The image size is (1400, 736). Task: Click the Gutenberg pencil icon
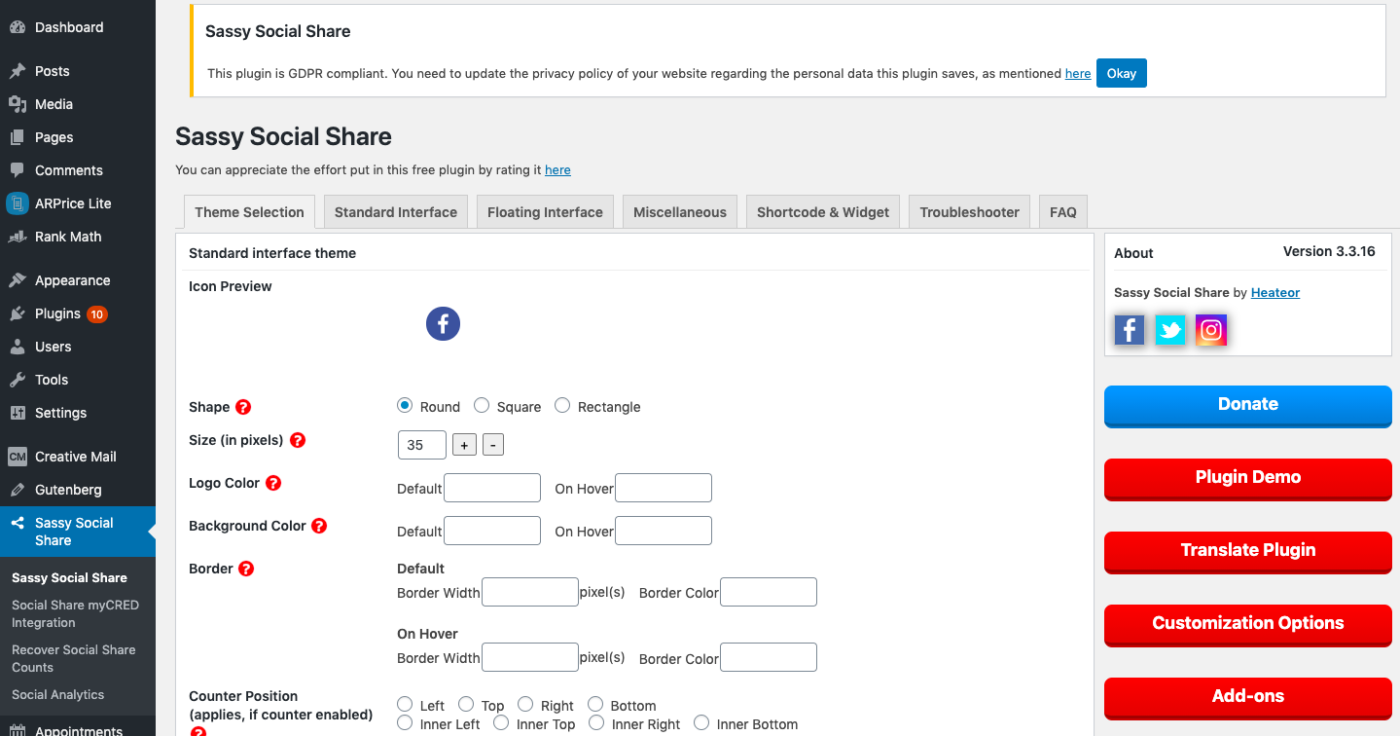coord(17,490)
